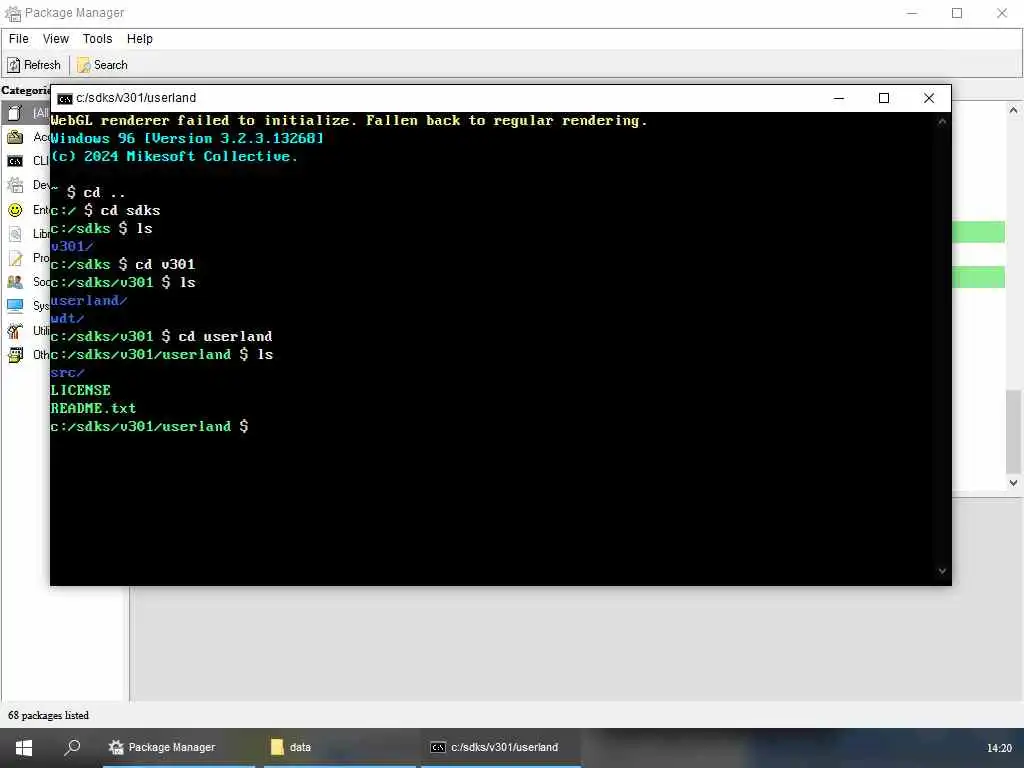Select the Utilities category tools icon
Image resolution: width=1024 pixels, height=768 pixels.
pyautogui.click(x=15, y=330)
